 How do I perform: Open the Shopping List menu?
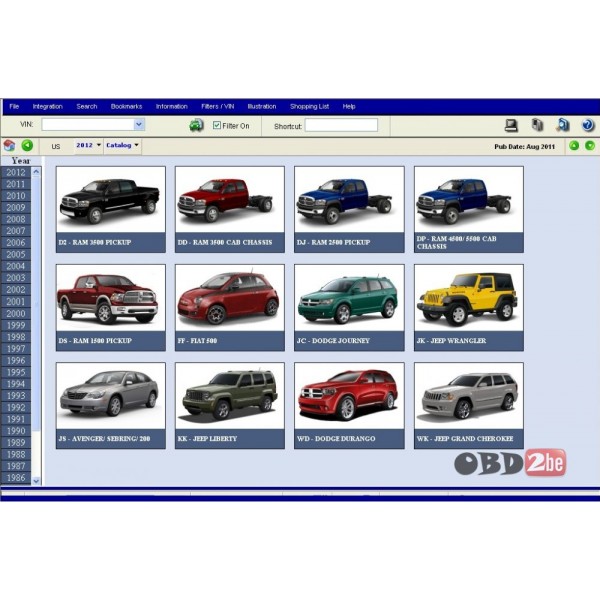click(x=310, y=106)
